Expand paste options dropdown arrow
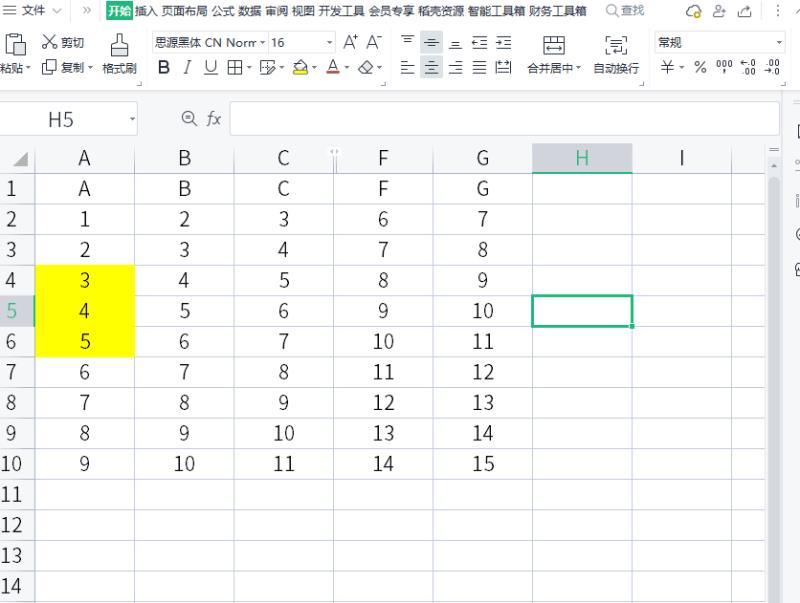The height and width of the screenshot is (603, 800). [x=29, y=67]
